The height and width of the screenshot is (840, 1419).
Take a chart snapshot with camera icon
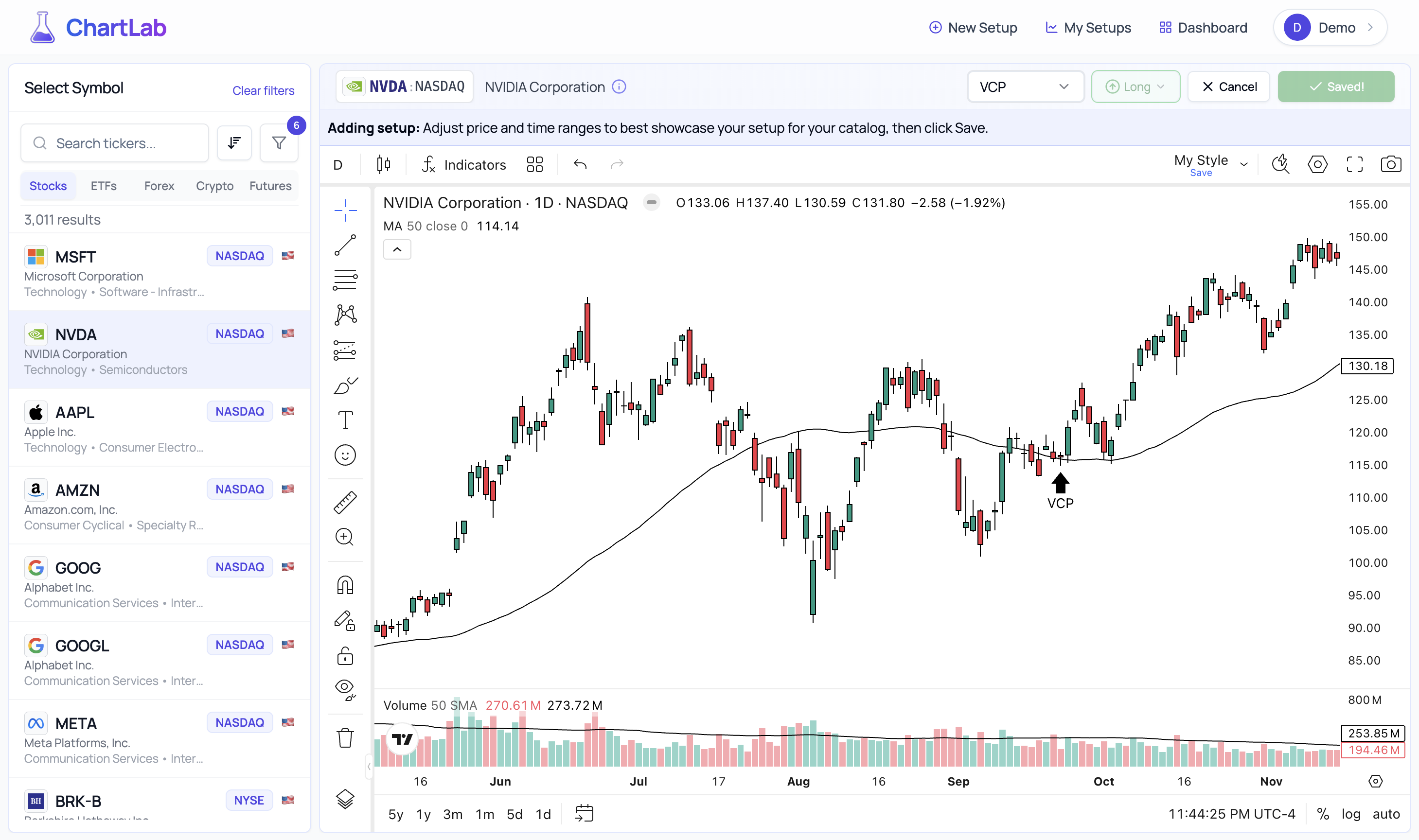pos(1391,164)
